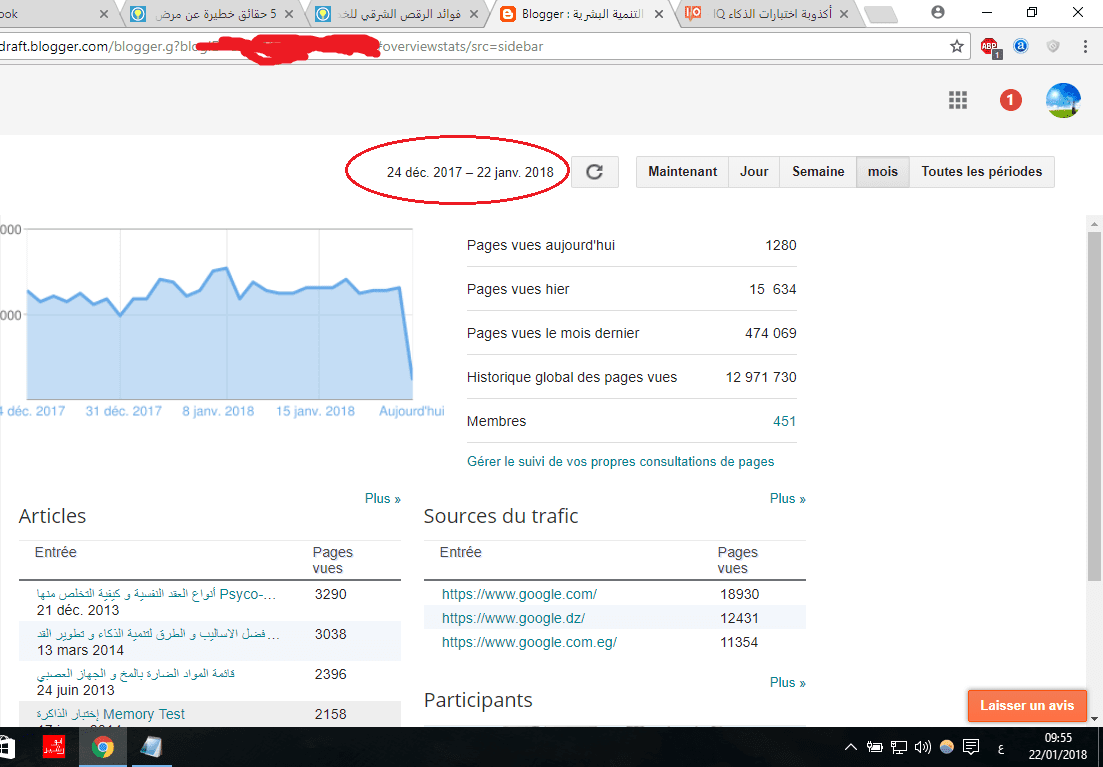Click 'Laisser un avis' feedback button

1027,705
